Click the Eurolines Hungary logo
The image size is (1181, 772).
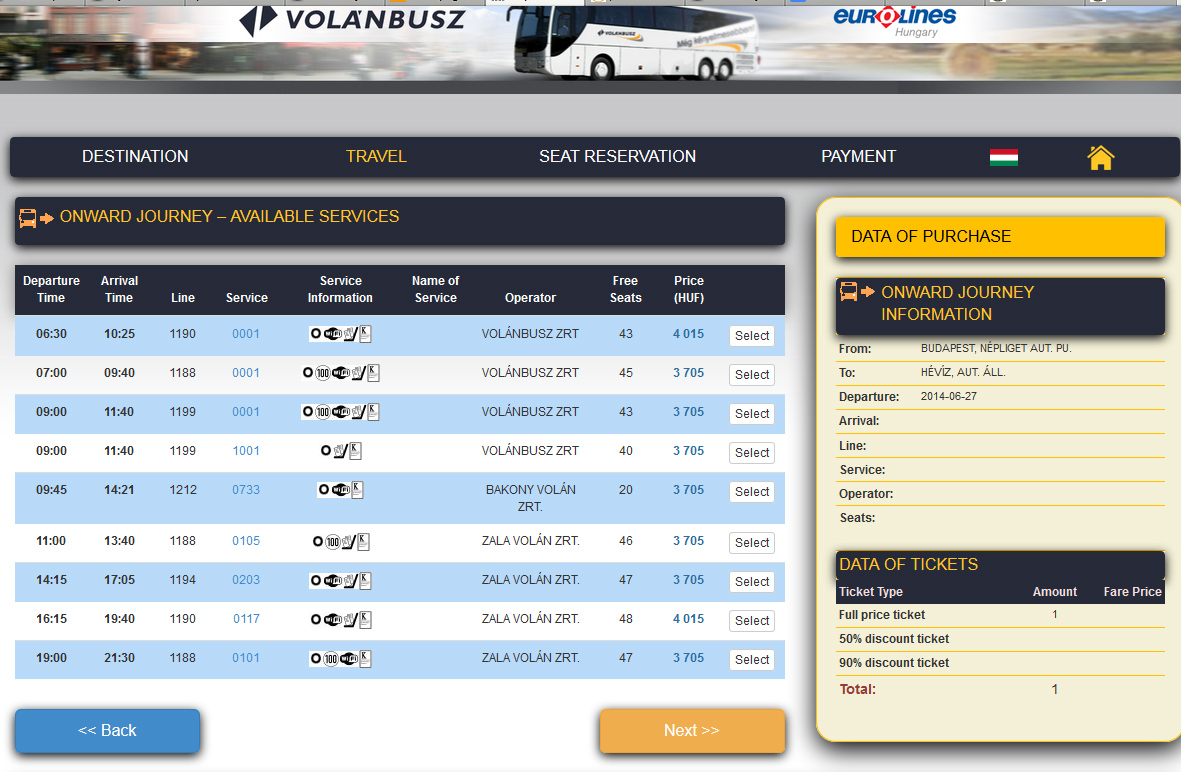(894, 21)
